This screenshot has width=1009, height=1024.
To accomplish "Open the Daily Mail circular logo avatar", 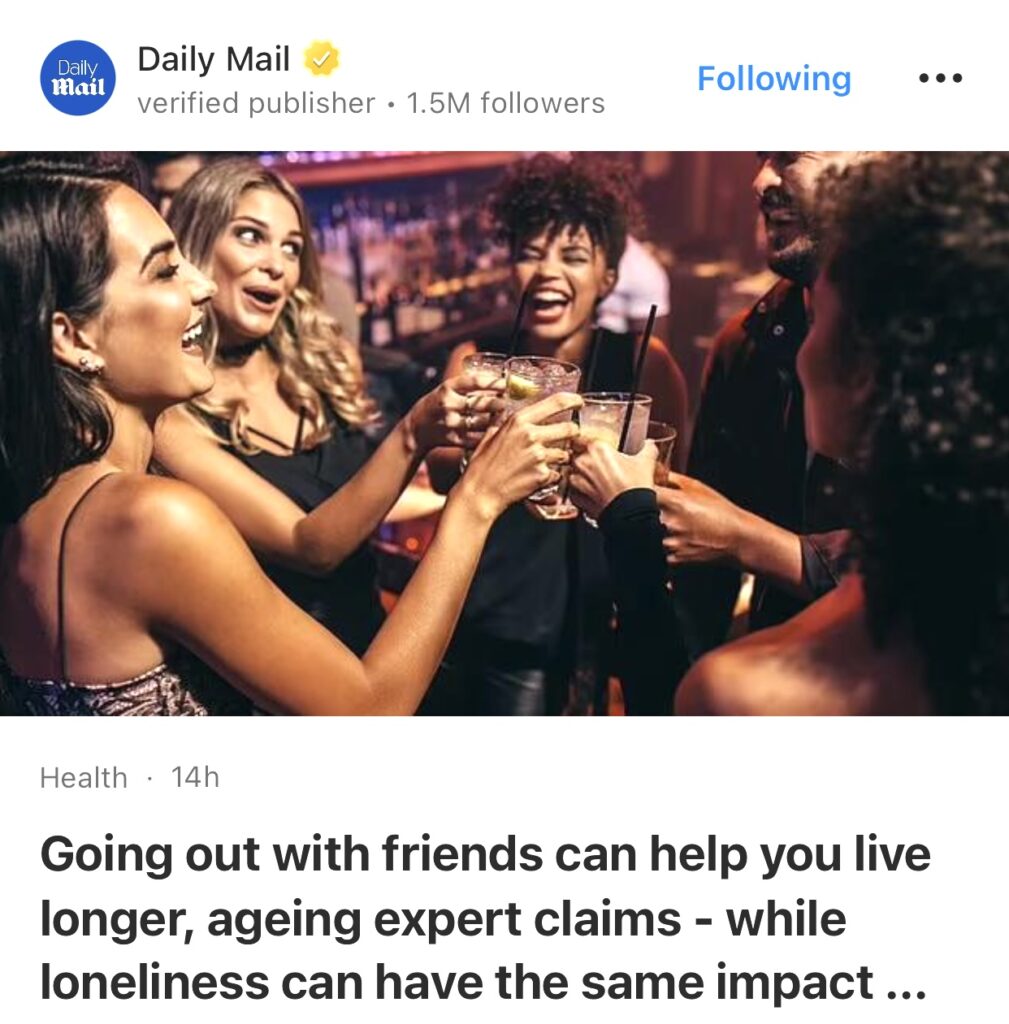I will [78, 78].
